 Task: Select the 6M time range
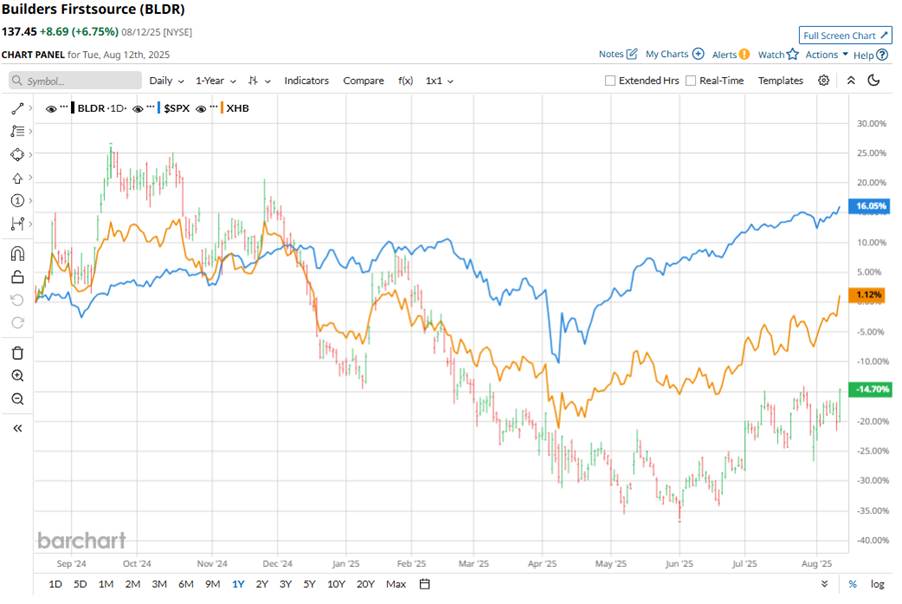[186, 584]
